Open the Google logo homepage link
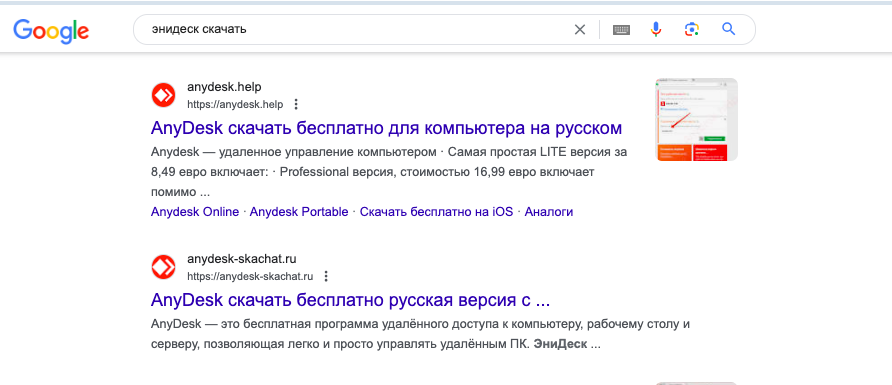Screen dimensions: 892x385 tap(51, 31)
